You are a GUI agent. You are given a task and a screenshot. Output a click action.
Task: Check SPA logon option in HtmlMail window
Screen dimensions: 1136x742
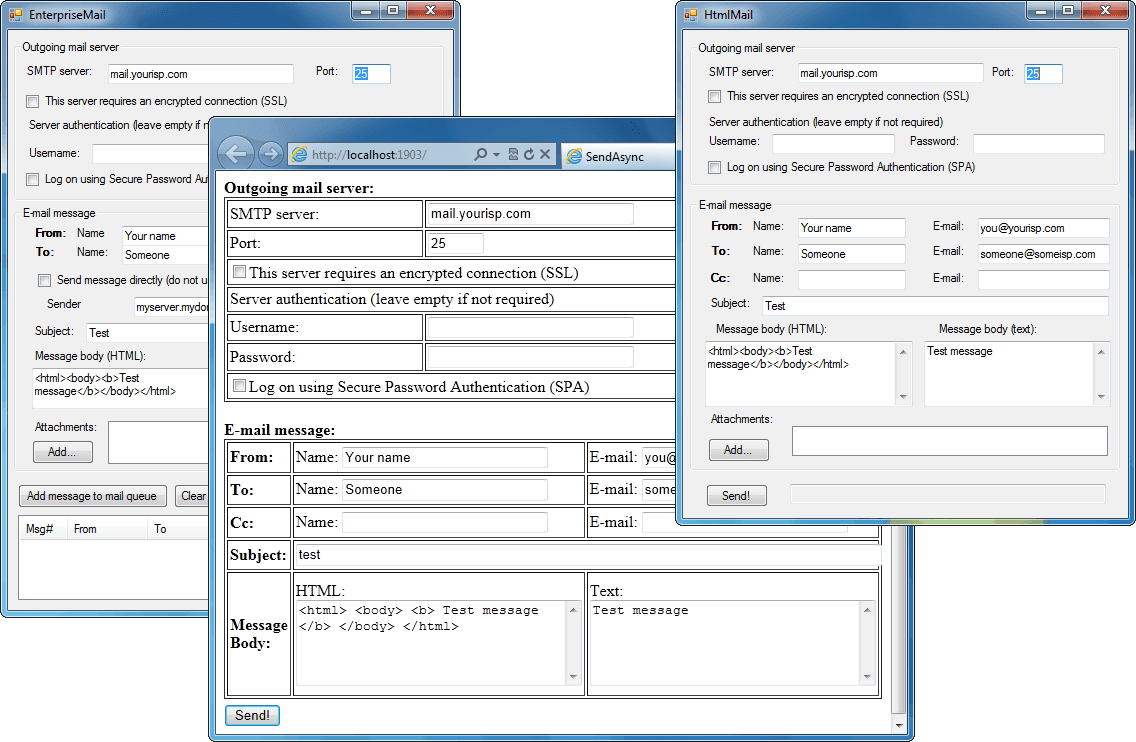click(x=715, y=167)
